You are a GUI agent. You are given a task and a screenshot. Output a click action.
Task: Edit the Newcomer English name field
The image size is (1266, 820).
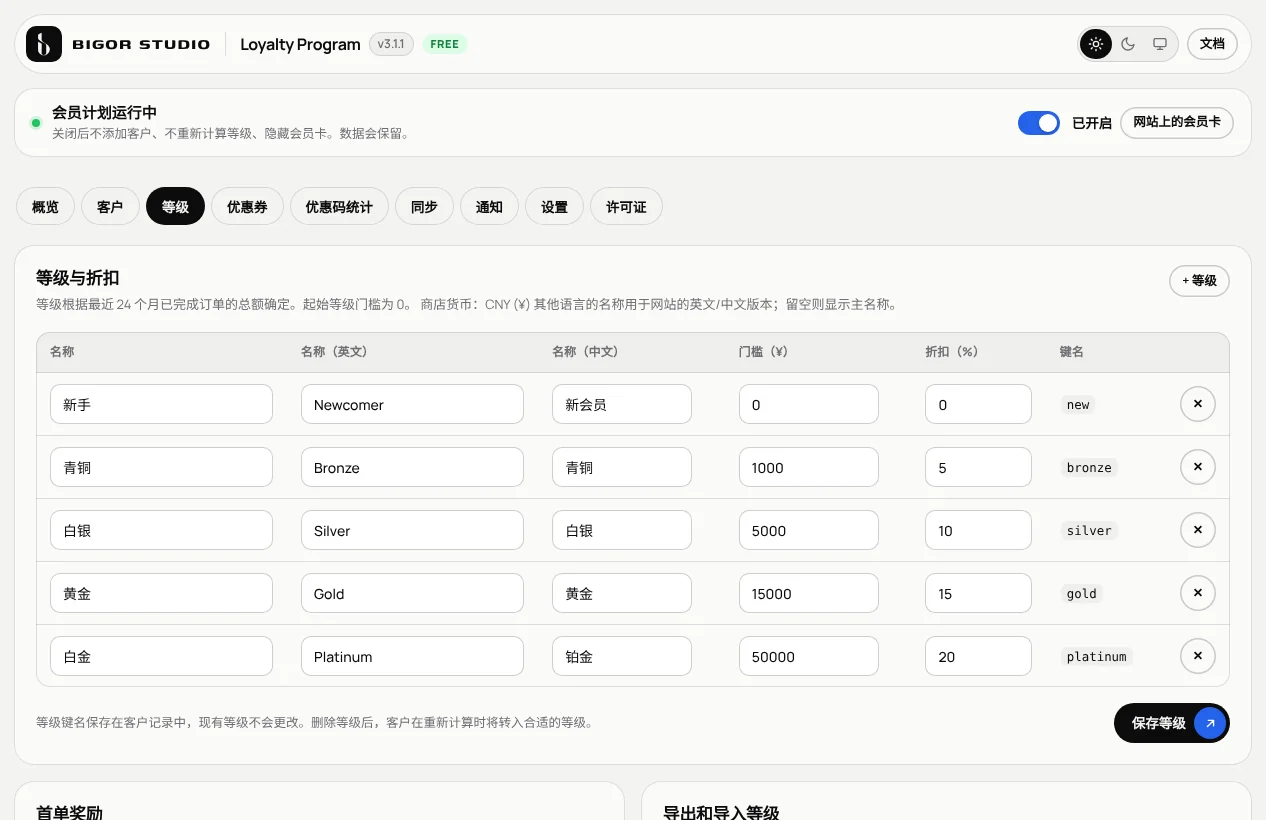click(x=412, y=404)
